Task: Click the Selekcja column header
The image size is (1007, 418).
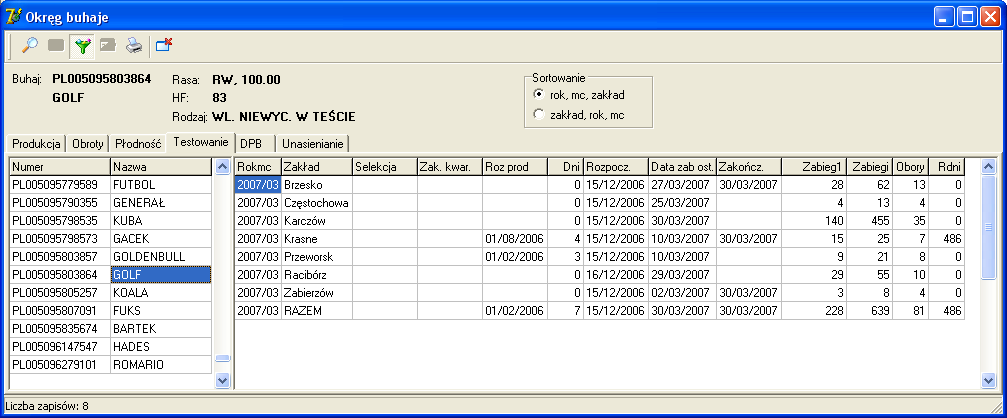Action: point(385,167)
